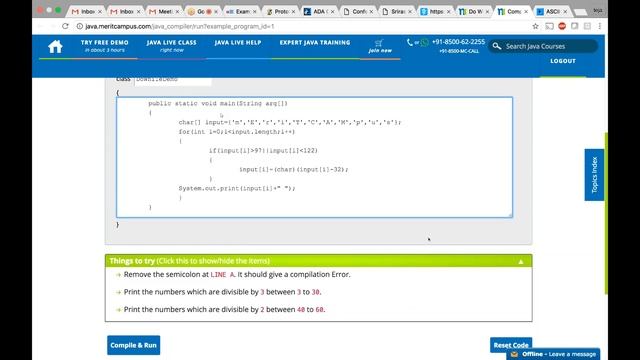Close the ASCII tab
The height and width of the screenshot is (360, 640).
[565, 12]
